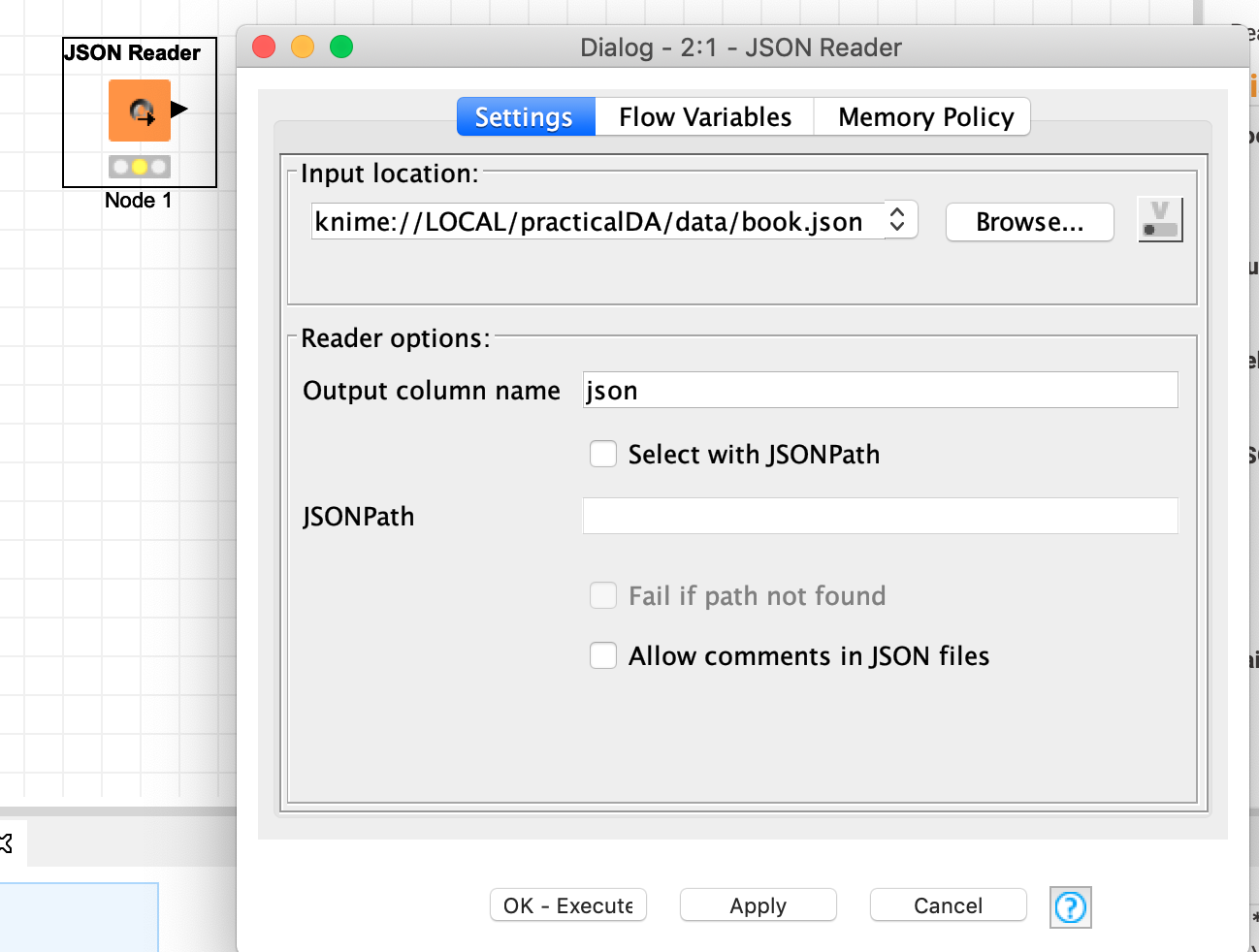Click the input location path field
This screenshot has width=1259, height=952.
(x=597, y=221)
